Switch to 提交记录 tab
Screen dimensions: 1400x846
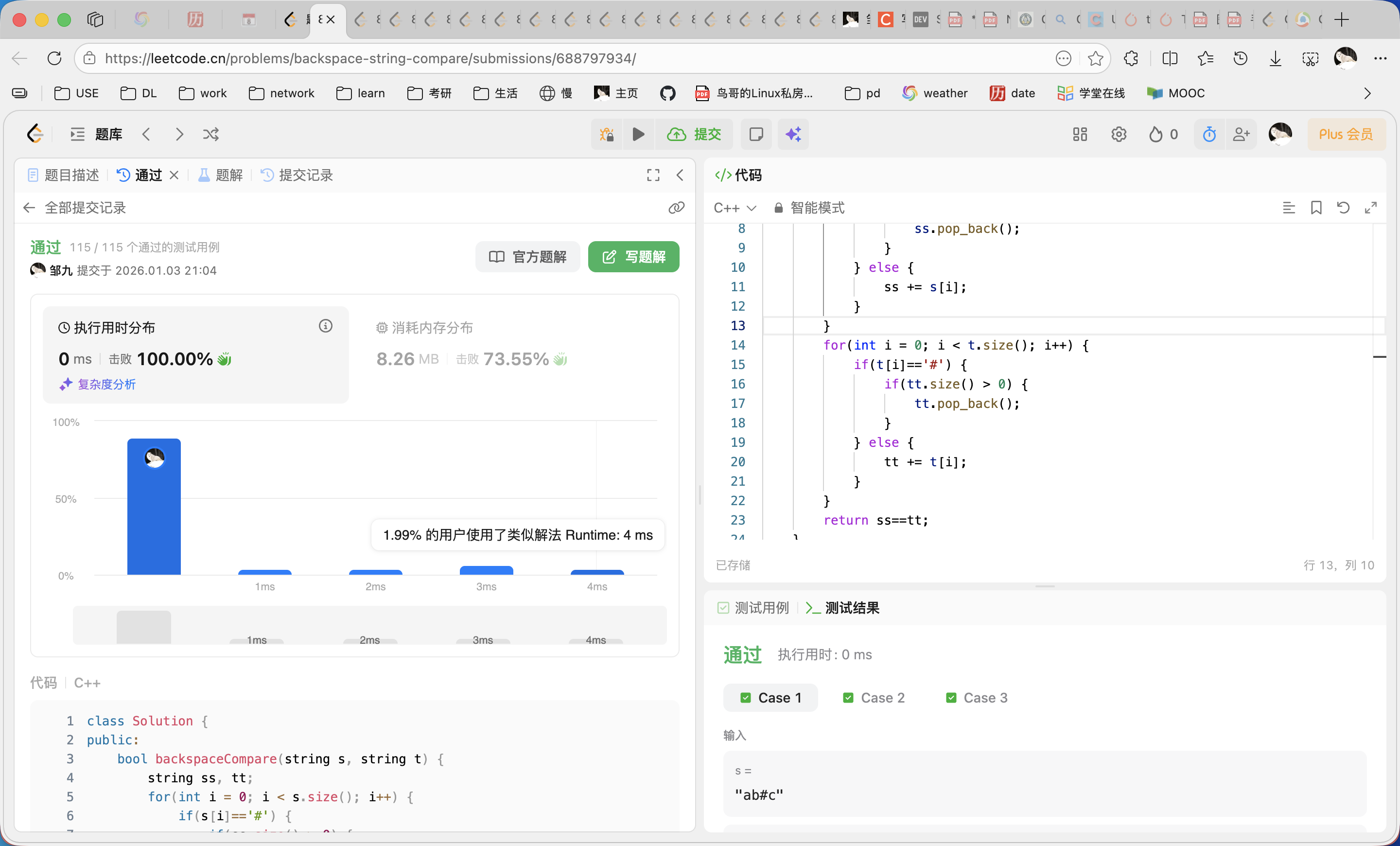coord(297,175)
